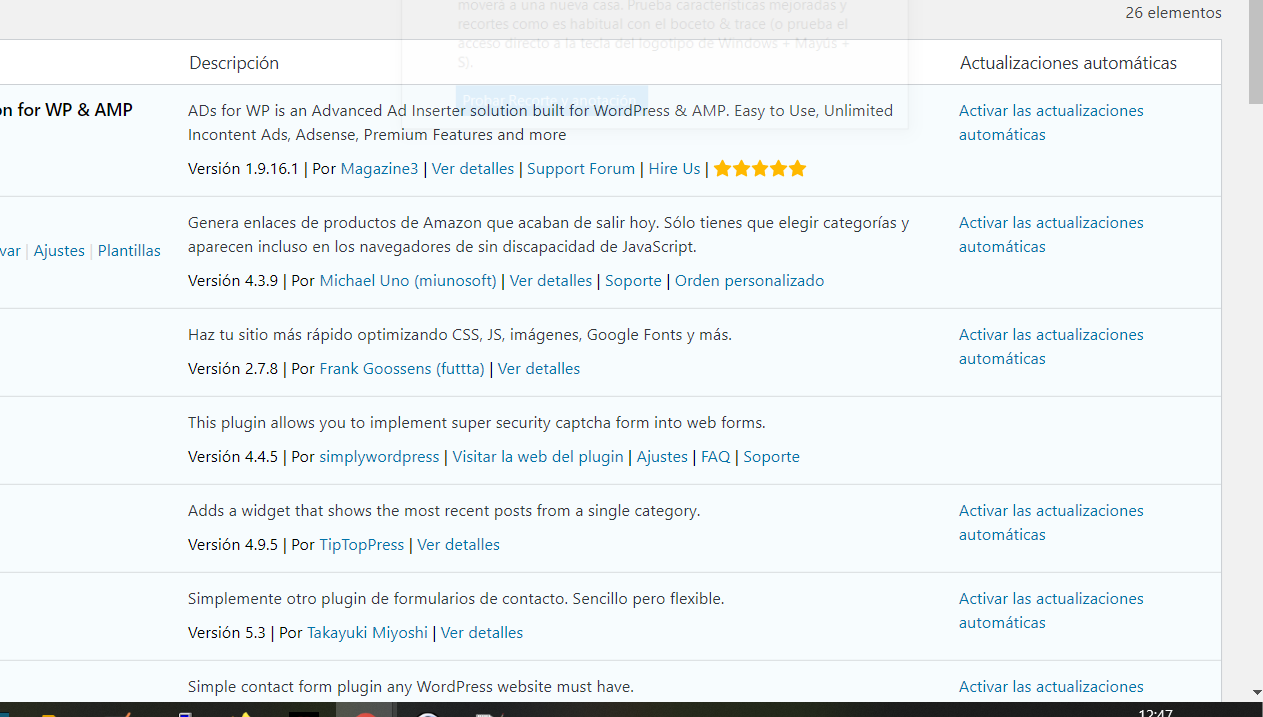Click the Orden personalizado link
The height and width of the screenshot is (717, 1263).
[749, 281]
